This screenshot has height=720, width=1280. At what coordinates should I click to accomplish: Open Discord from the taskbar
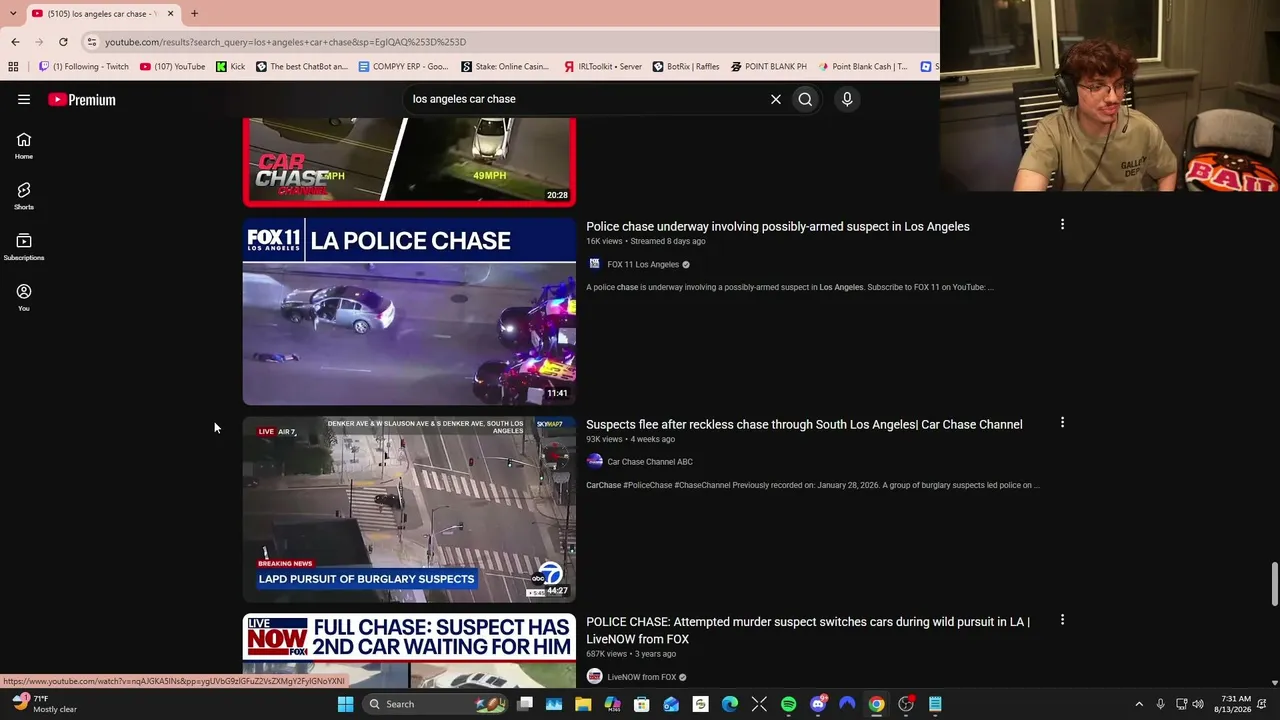tap(818, 704)
